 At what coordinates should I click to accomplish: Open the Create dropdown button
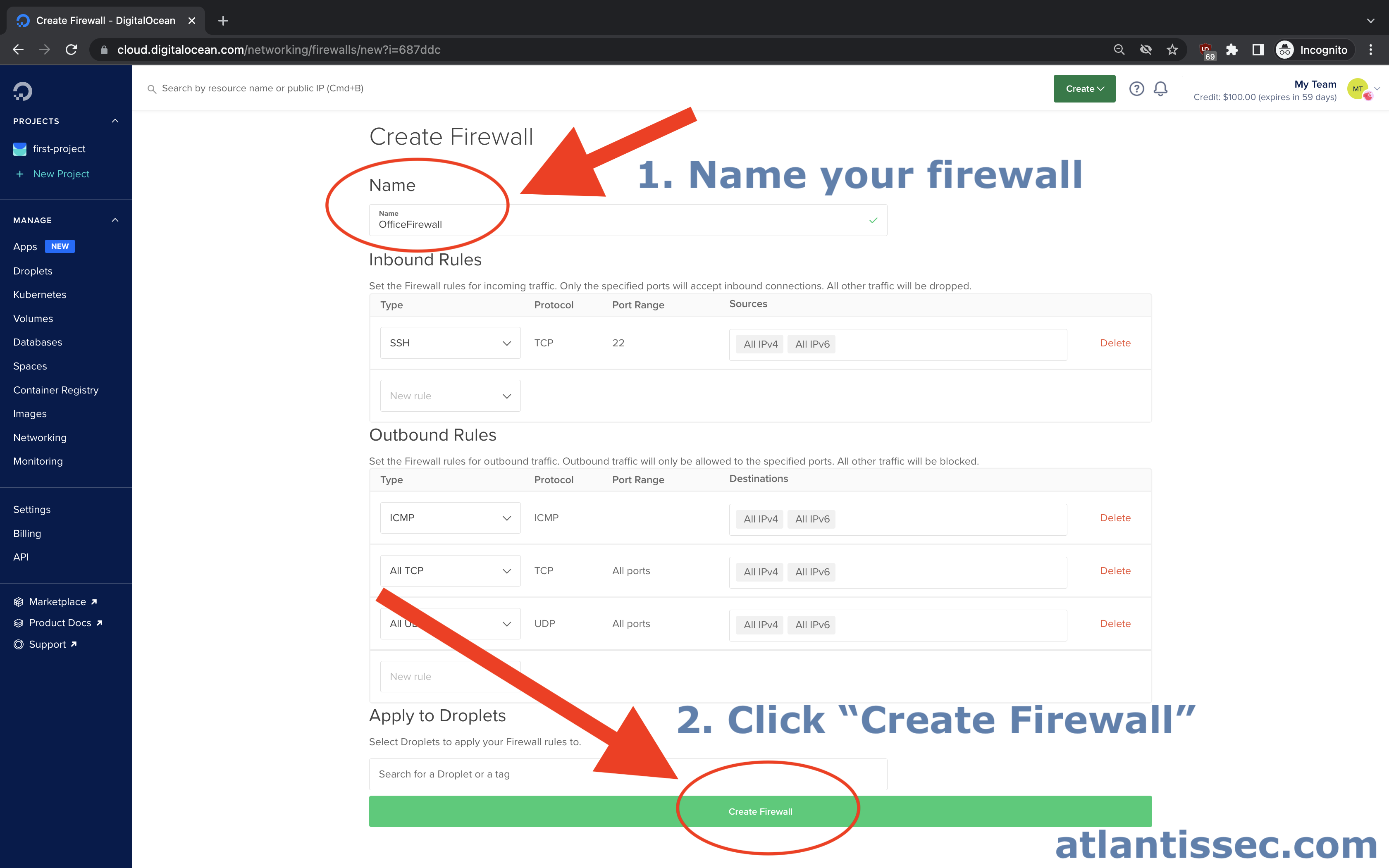(1084, 88)
